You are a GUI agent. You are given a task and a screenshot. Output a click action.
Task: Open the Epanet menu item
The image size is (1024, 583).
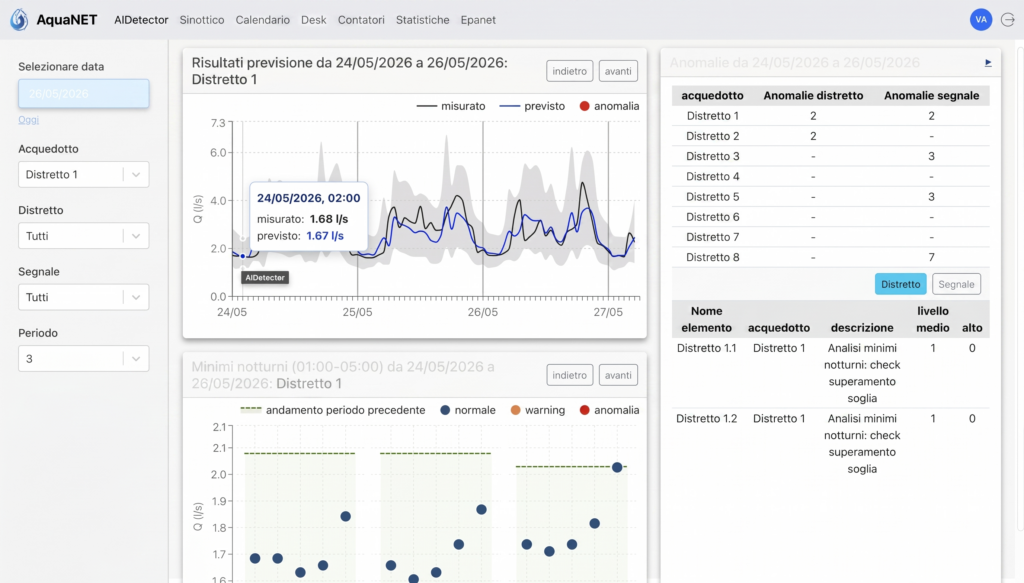478,20
